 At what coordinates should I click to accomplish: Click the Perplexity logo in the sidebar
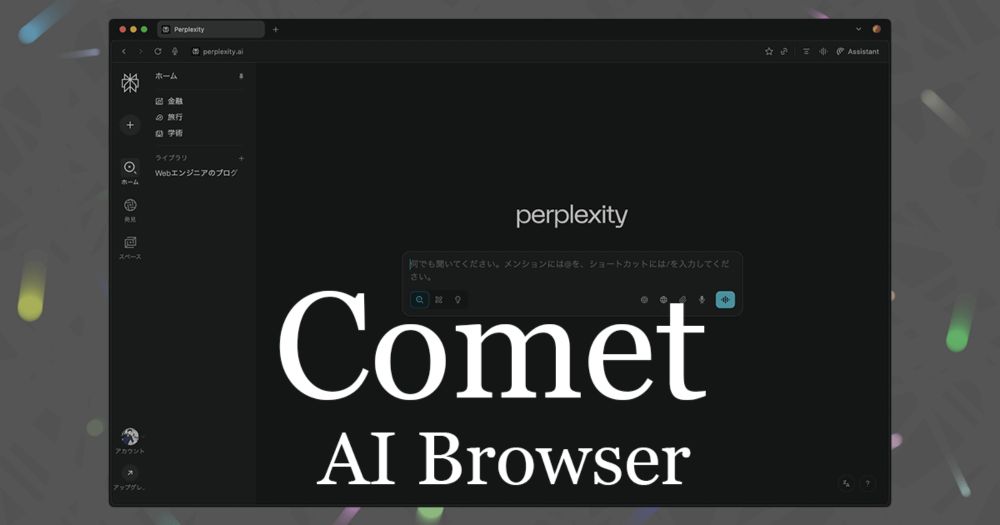click(130, 83)
